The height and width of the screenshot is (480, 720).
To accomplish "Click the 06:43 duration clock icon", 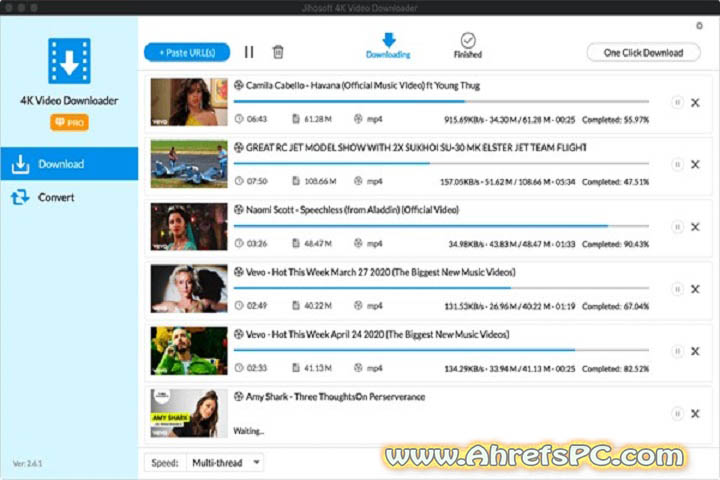I will (239, 119).
